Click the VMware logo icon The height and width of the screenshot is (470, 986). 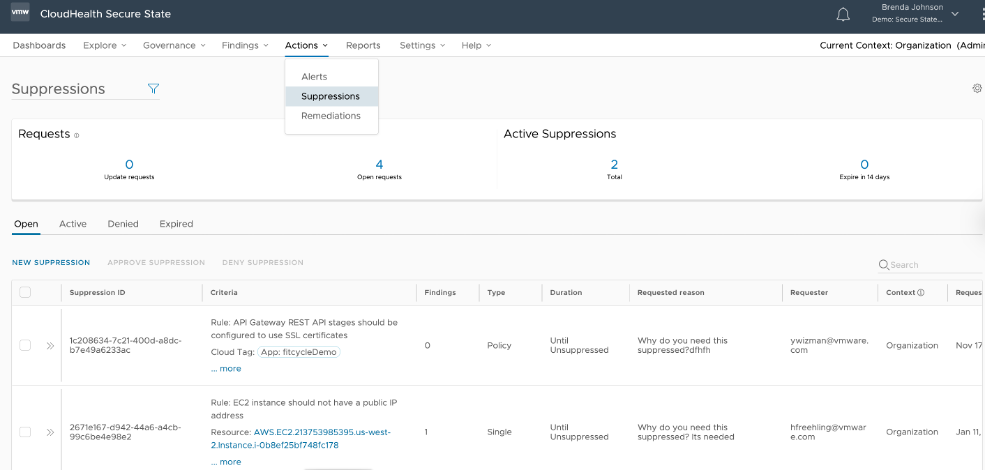[20, 14]
